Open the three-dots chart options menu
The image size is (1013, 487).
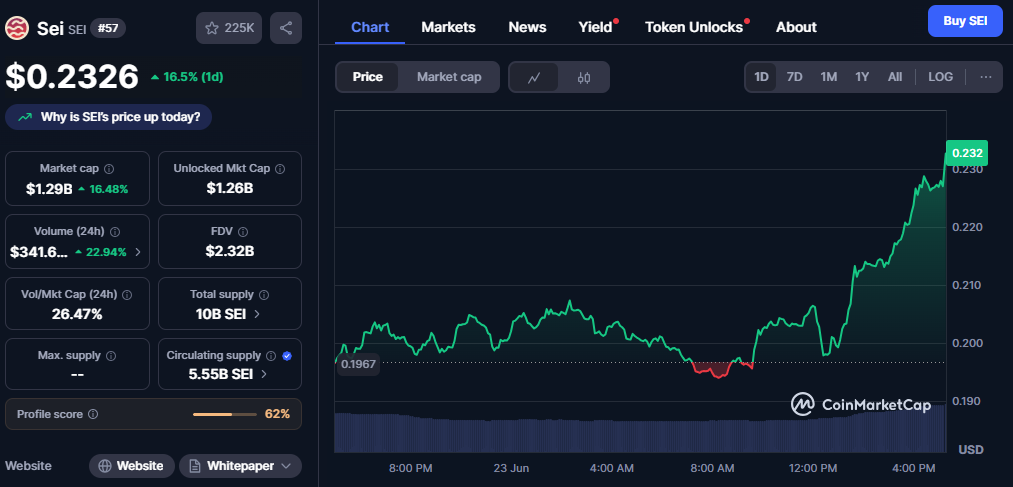coord(986,77)
